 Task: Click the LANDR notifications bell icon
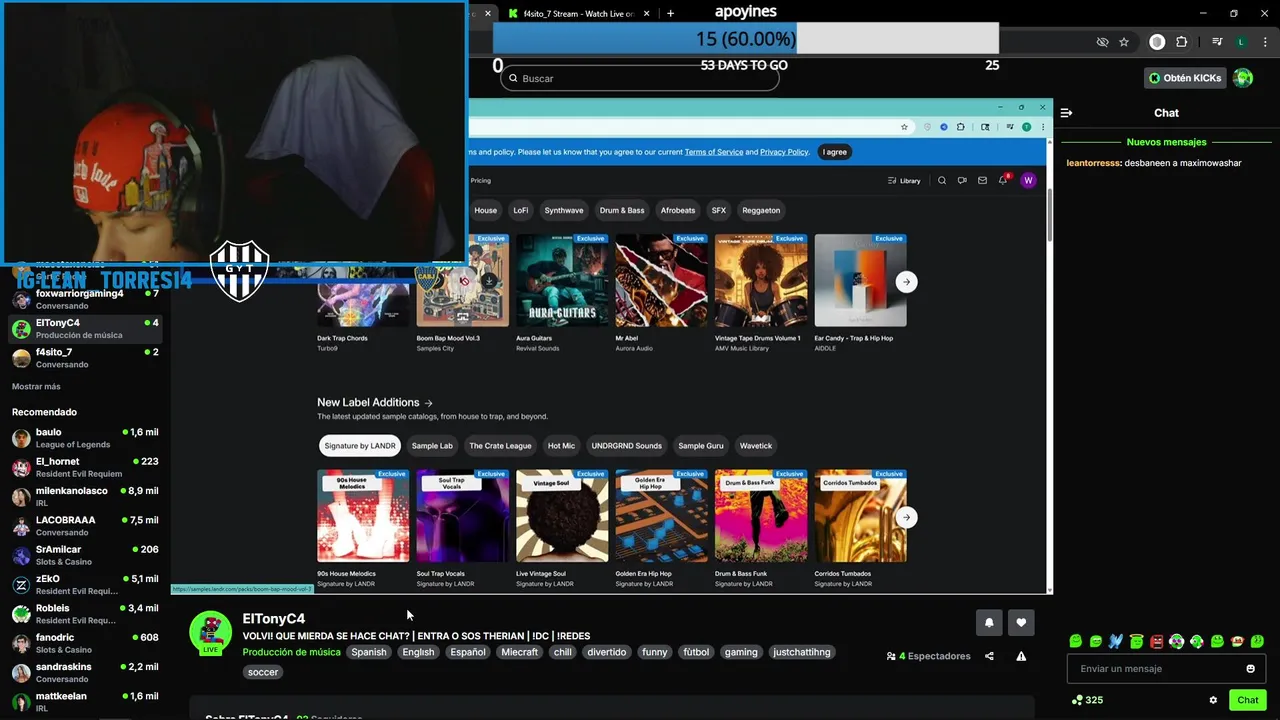click(1003, 181)
